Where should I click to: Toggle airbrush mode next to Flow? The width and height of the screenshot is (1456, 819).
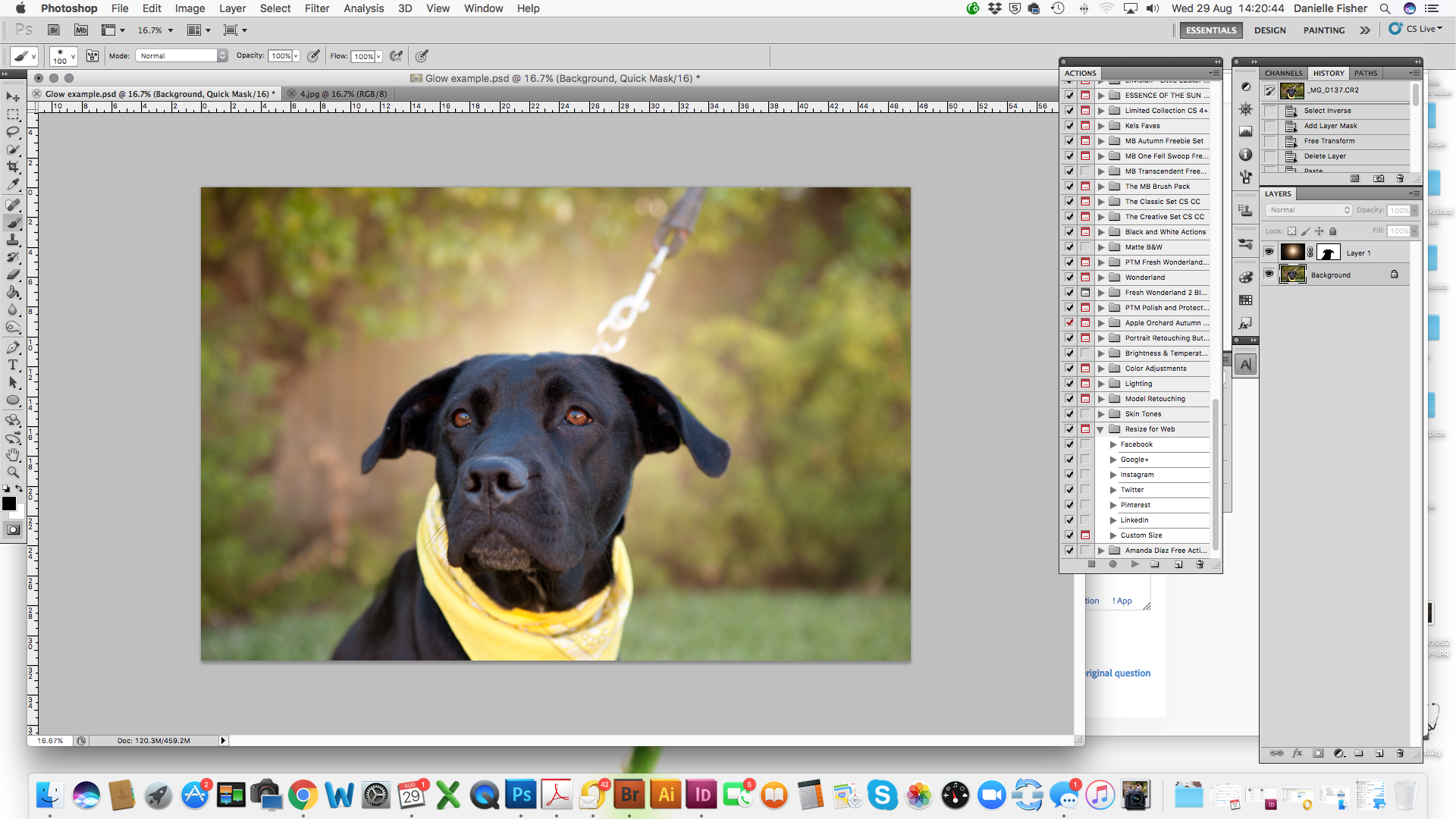[x=396, y=55]
